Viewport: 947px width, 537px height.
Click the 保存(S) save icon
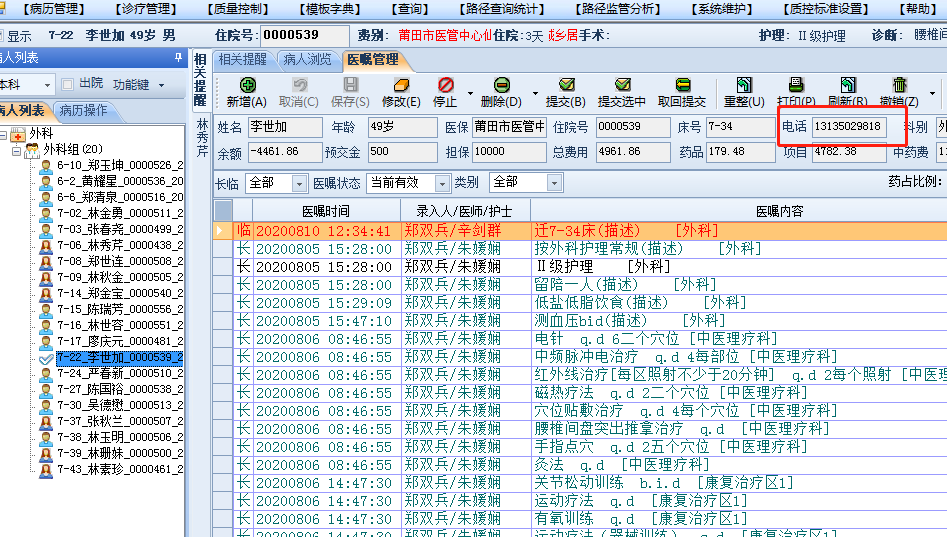350,85
